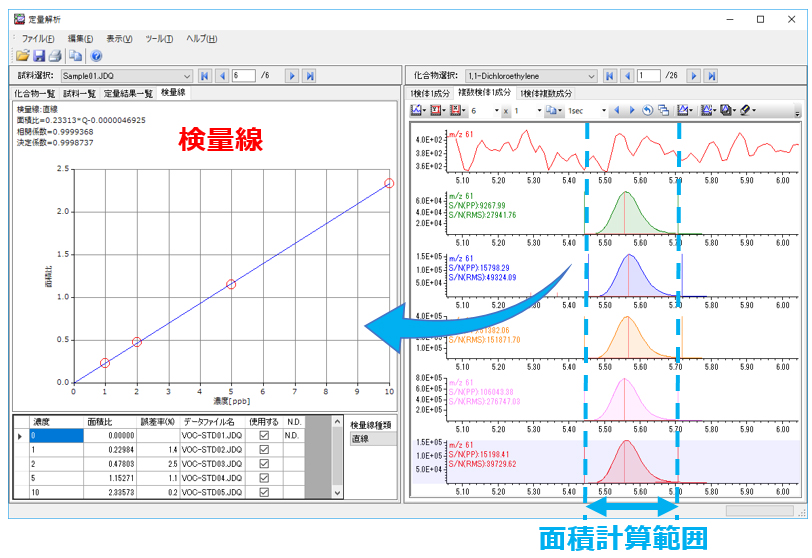812x558 pixels.
Task: Jump to first sample with navigation arrow
Action: click(204, 75)
